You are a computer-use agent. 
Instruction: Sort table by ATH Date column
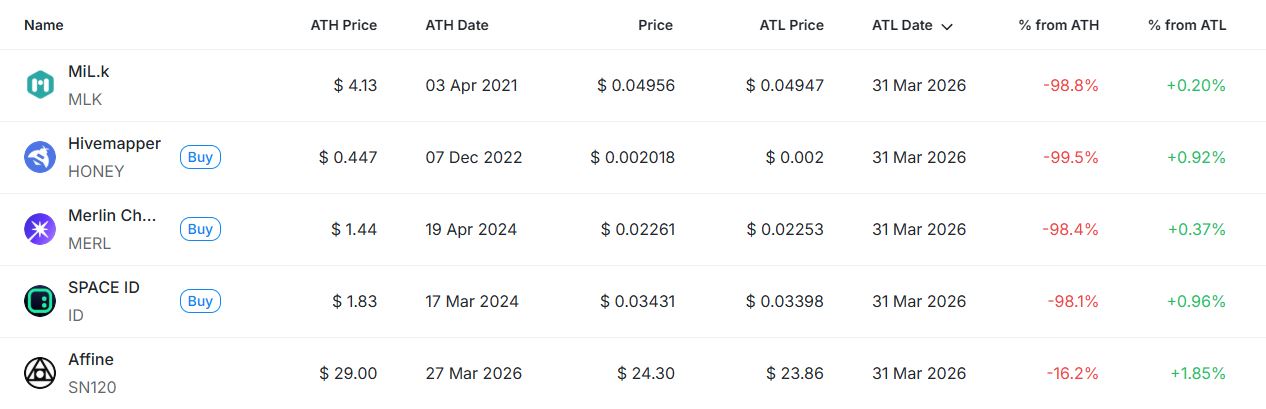point(457,25)
